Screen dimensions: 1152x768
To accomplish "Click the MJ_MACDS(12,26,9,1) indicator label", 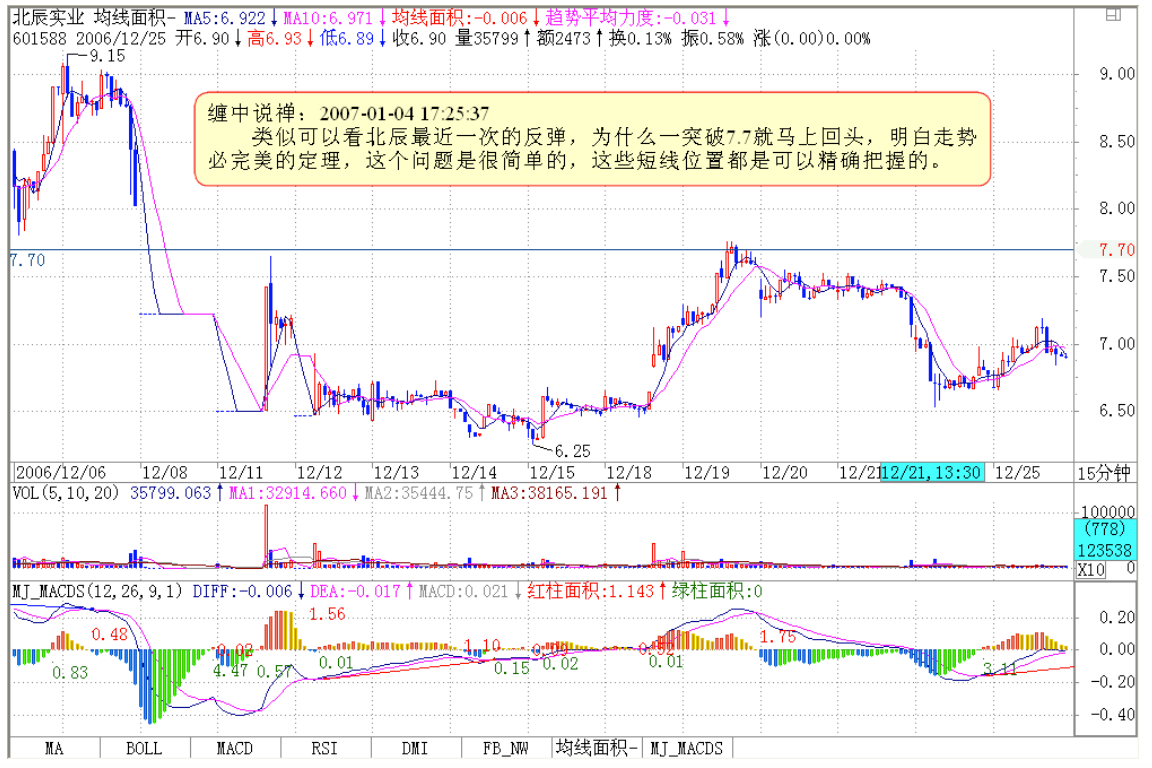I will [97, 591].
